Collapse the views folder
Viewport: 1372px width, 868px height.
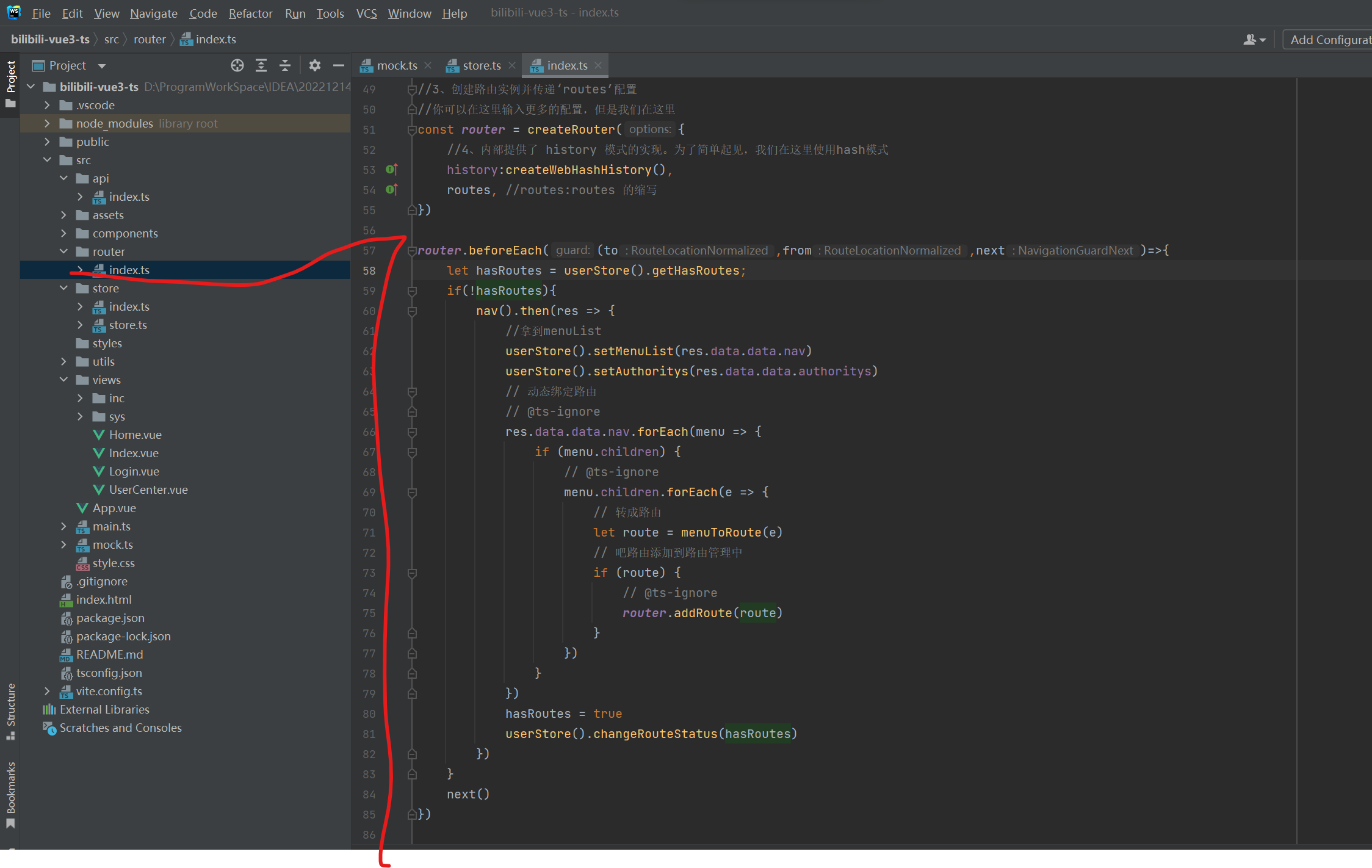[x=63, y=380]
